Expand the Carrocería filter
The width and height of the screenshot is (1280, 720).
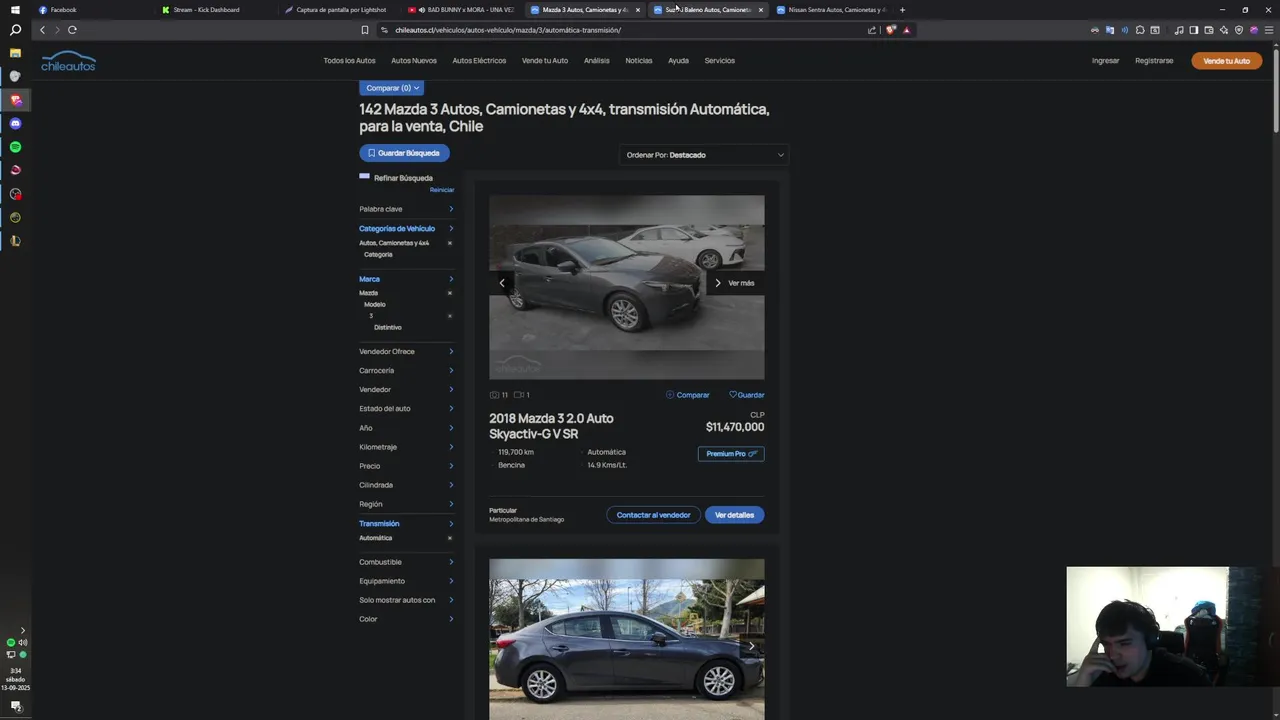[x=407, y=370]
